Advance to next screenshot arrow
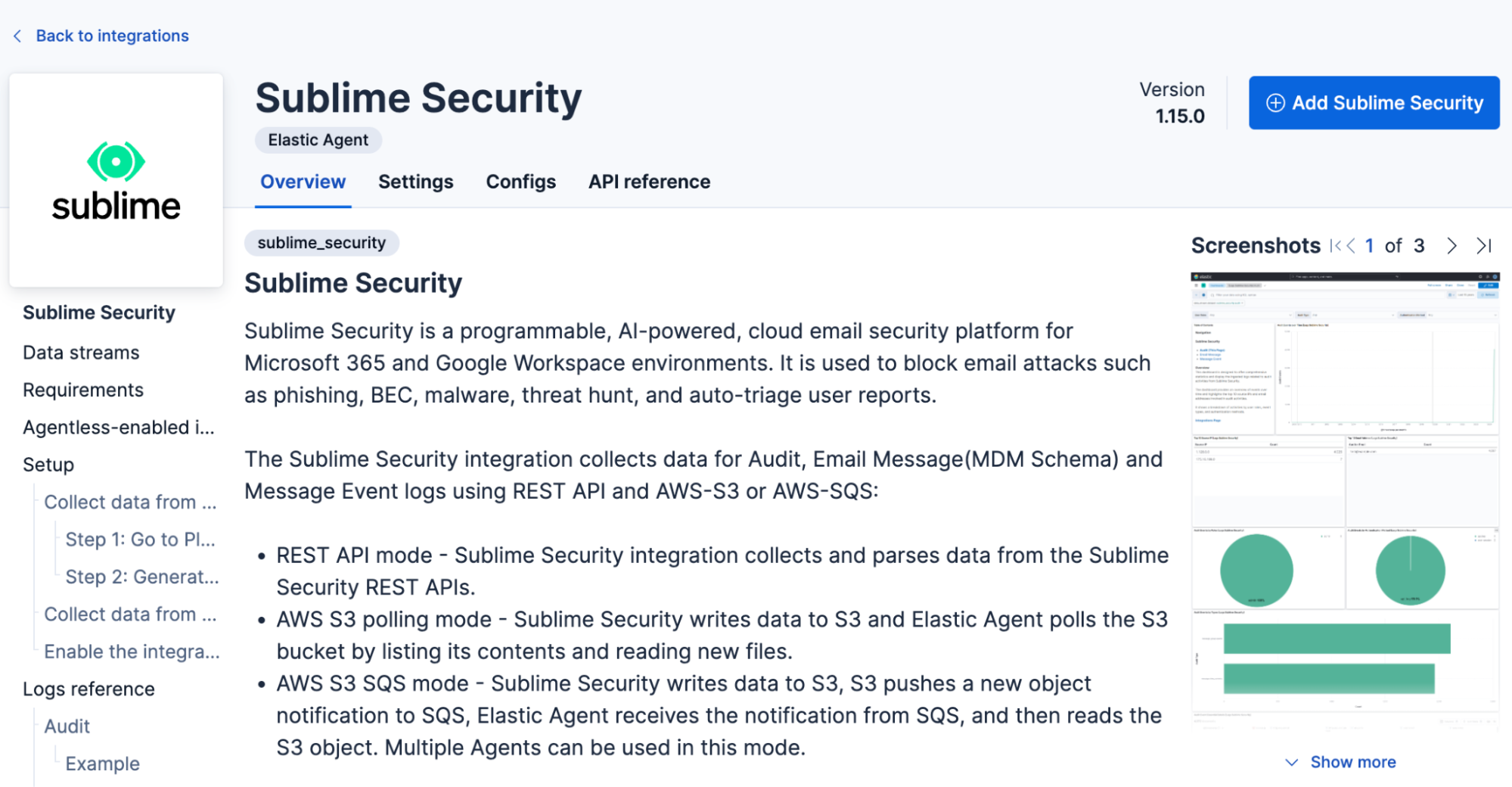 pos(1451,246)
